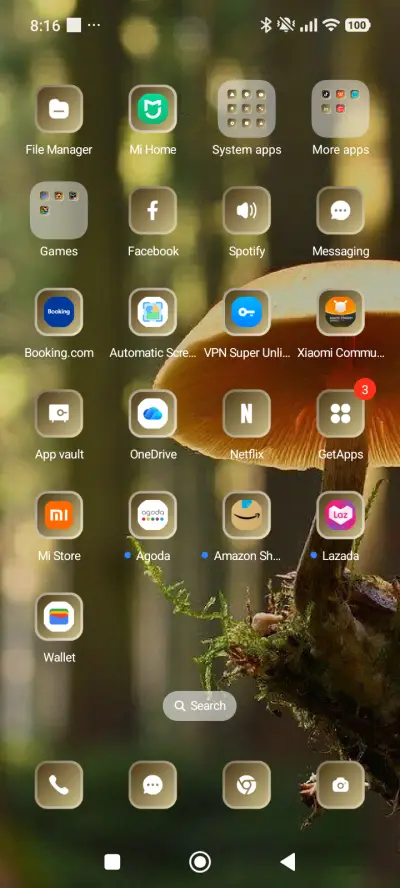Open the messages icon in the dock
Screen dimensions: 400x888
pos(152,784)
